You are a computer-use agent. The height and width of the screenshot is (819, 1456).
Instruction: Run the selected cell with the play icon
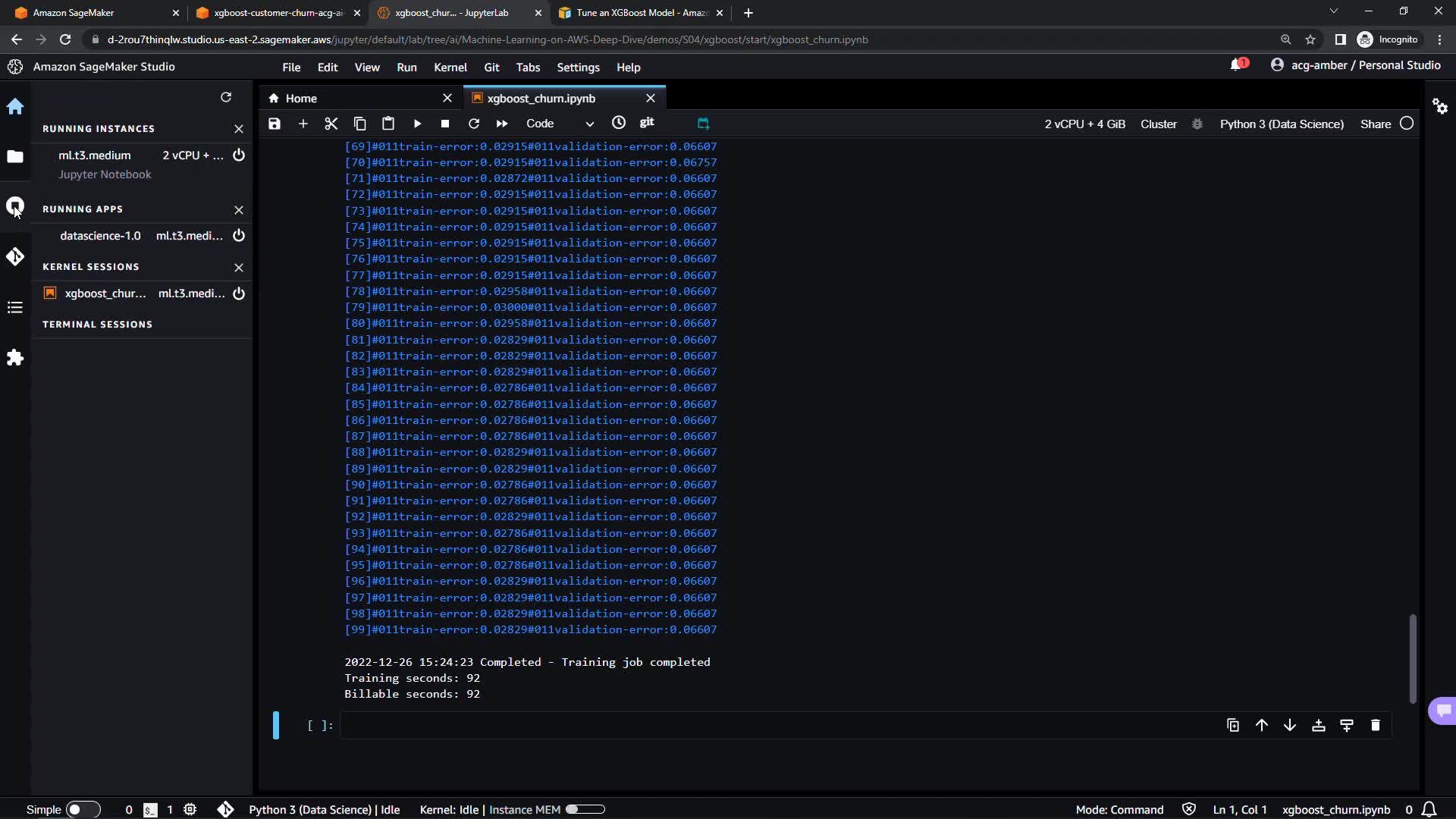pos(417,124)
